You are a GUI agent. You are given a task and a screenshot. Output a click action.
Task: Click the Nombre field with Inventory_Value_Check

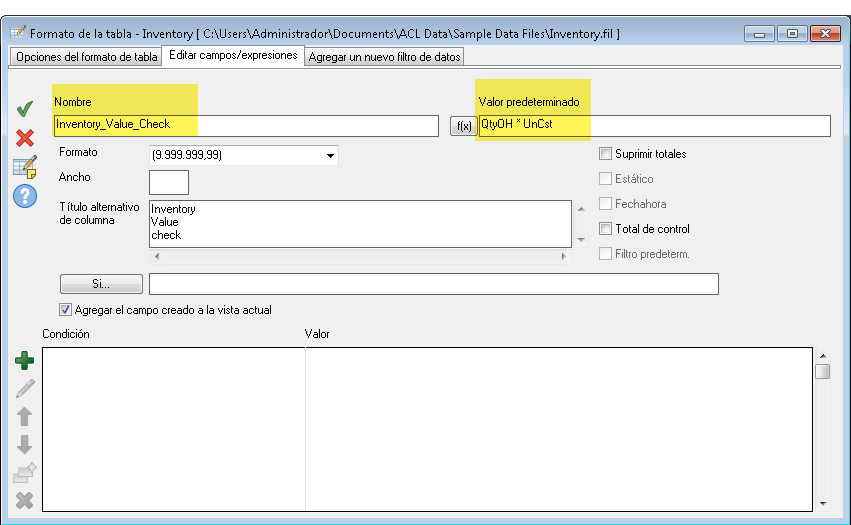245,125
